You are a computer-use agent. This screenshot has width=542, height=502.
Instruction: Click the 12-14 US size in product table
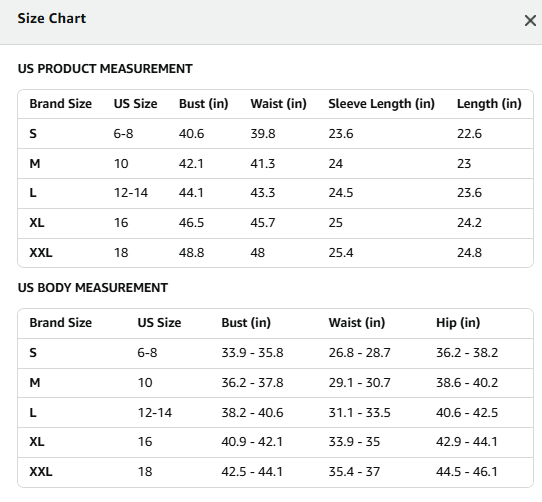(131, 193)
